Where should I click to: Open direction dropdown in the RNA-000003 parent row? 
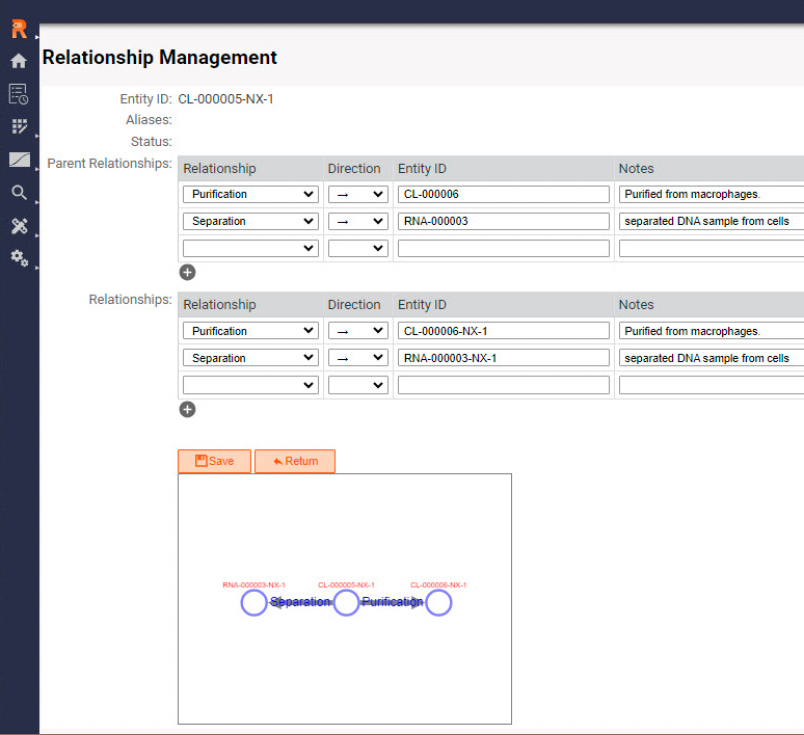(x=358, y=221)
